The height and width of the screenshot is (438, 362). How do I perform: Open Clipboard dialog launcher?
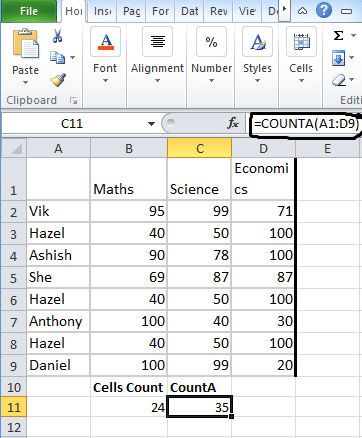pos(73,100)
